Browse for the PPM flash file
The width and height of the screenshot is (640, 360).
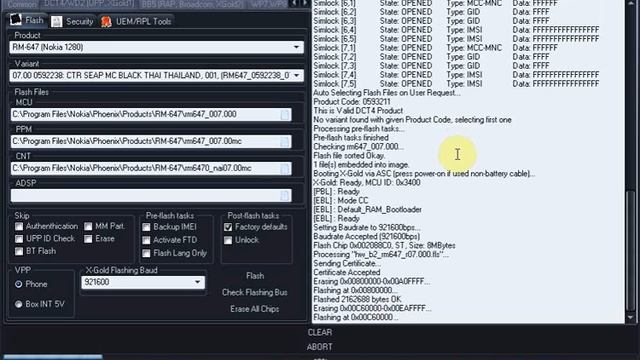(x=285, y=142)
